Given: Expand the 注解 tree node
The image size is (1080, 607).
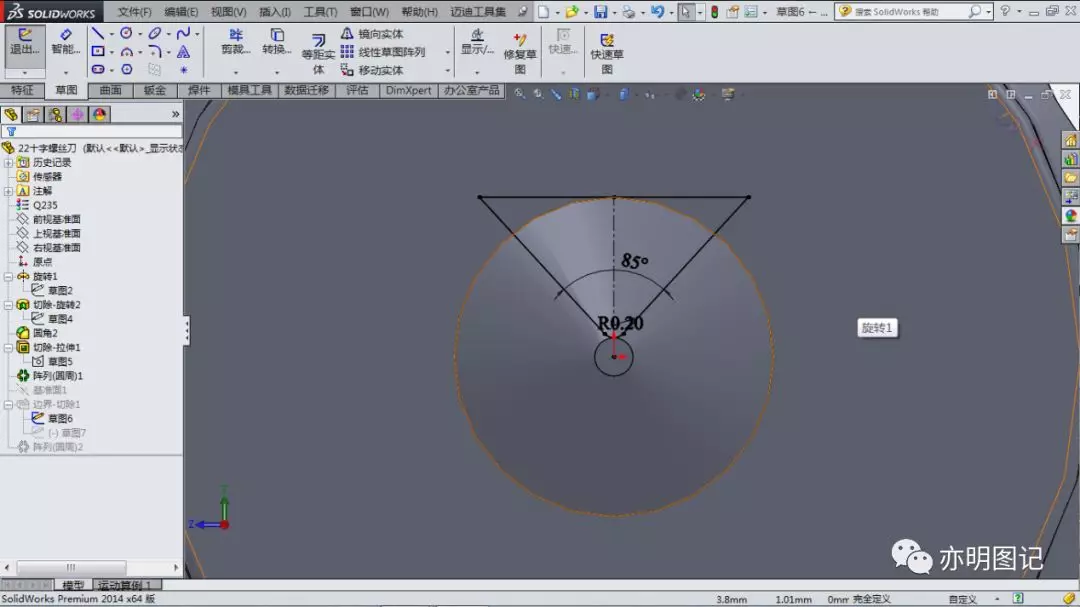Looking at the screenshot, I should point(8,191).
